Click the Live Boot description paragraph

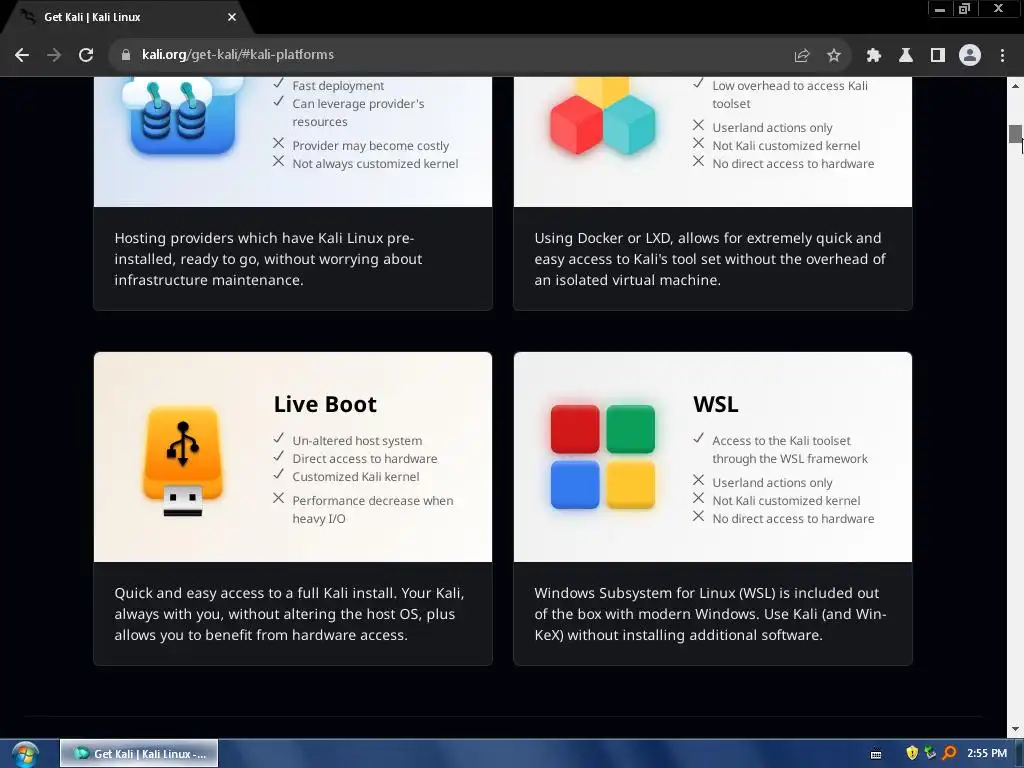click(x=289, y=614)
